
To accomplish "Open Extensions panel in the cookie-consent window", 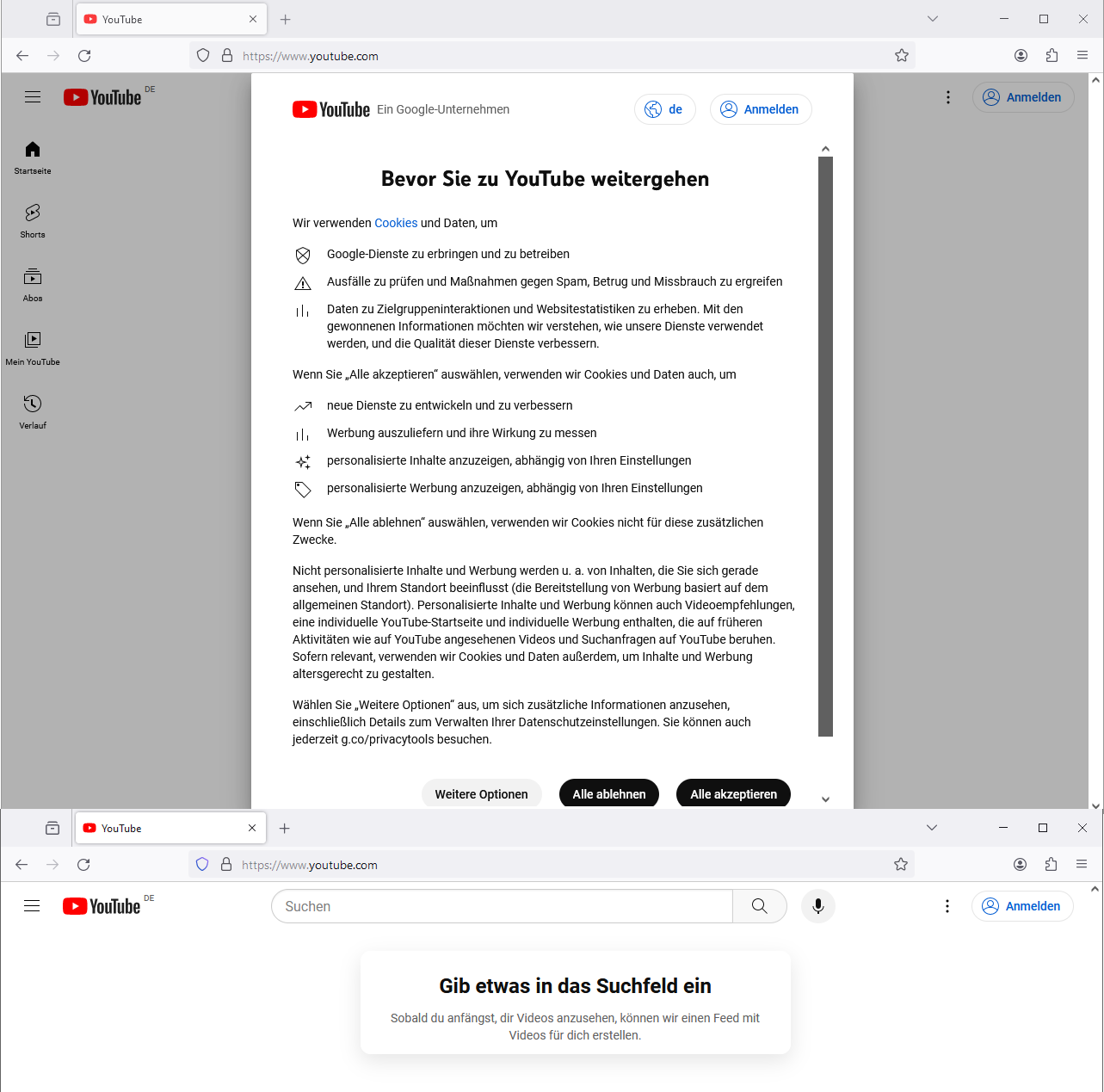I will point(1052,56).
